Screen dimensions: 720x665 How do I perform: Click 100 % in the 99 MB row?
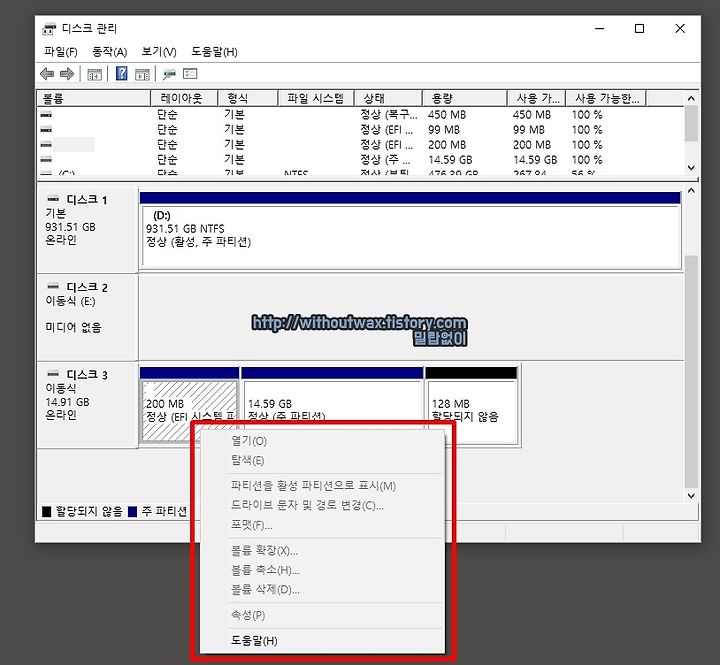pos(587,130)
